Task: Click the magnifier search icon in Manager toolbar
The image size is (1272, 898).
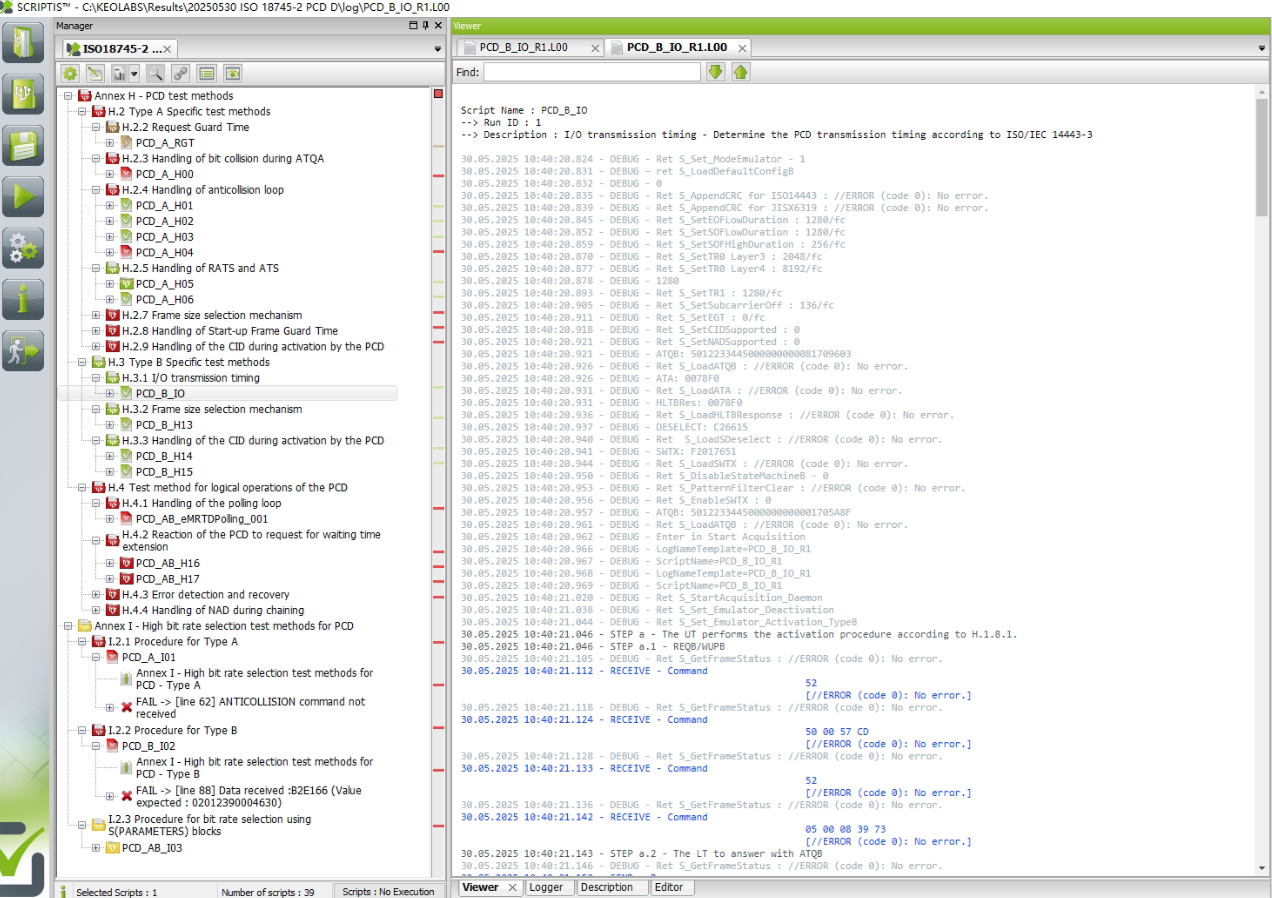Action: tap(155, 73)
